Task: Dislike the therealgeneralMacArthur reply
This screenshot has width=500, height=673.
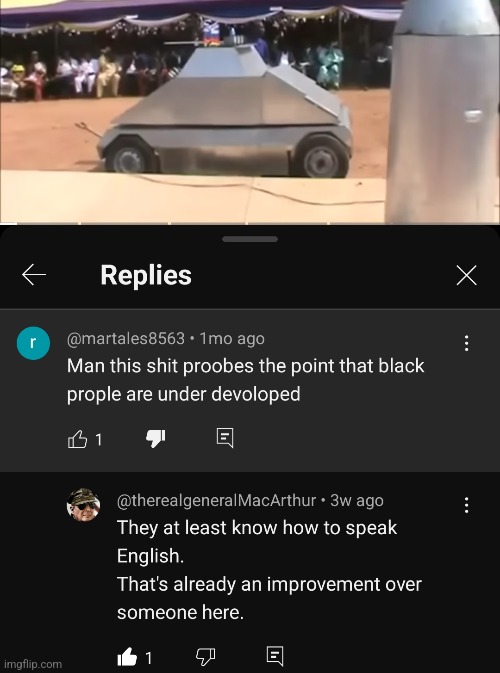Action: [205, 657]
